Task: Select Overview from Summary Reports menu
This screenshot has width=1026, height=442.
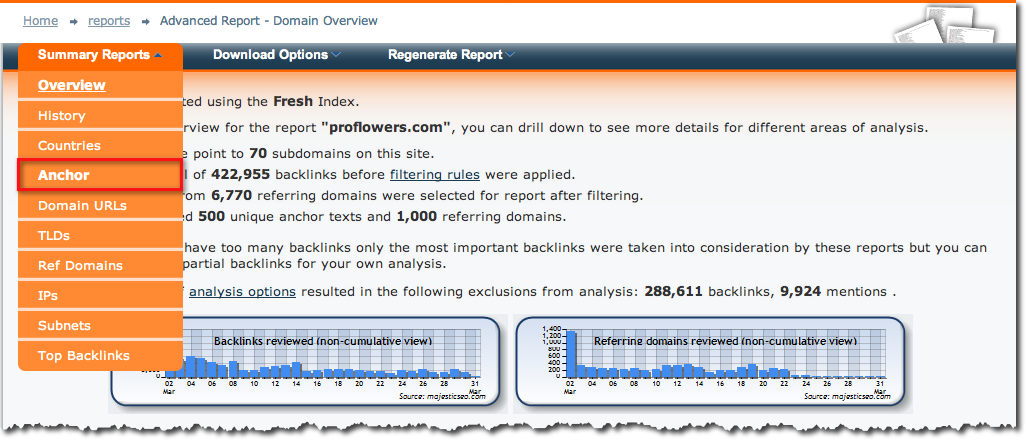Action: coord(72,85)
